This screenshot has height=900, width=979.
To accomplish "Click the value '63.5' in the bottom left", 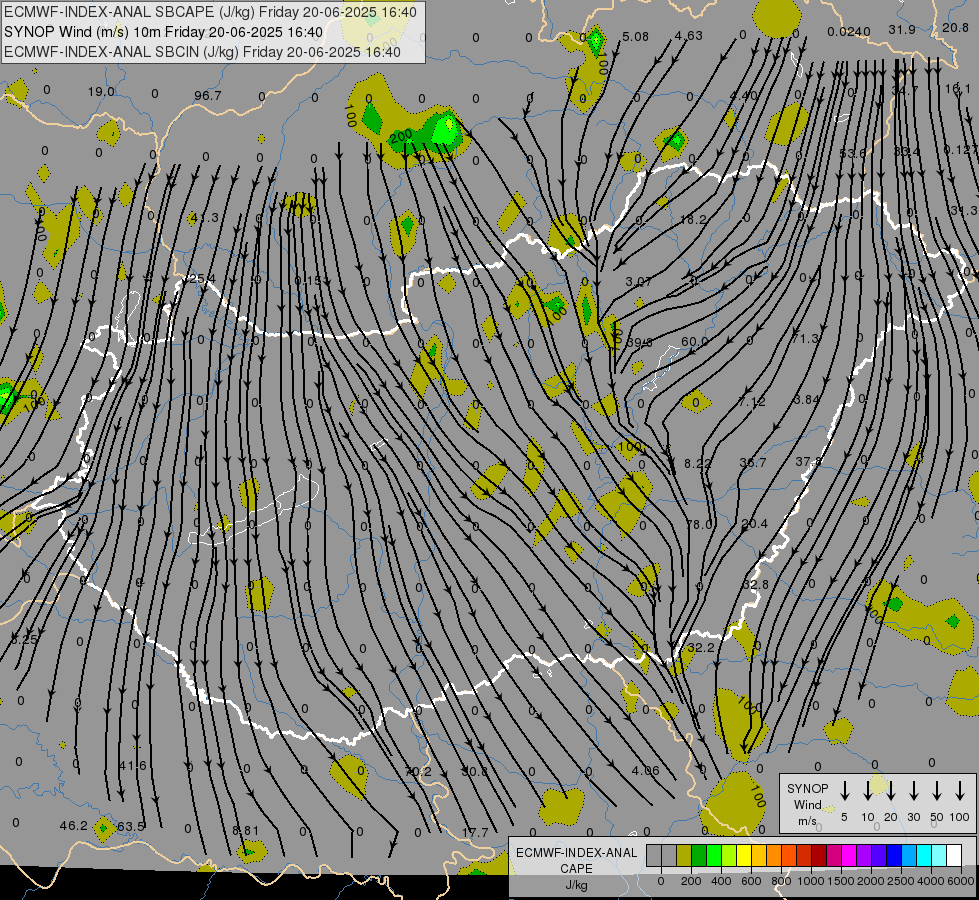I will point(131,827).
